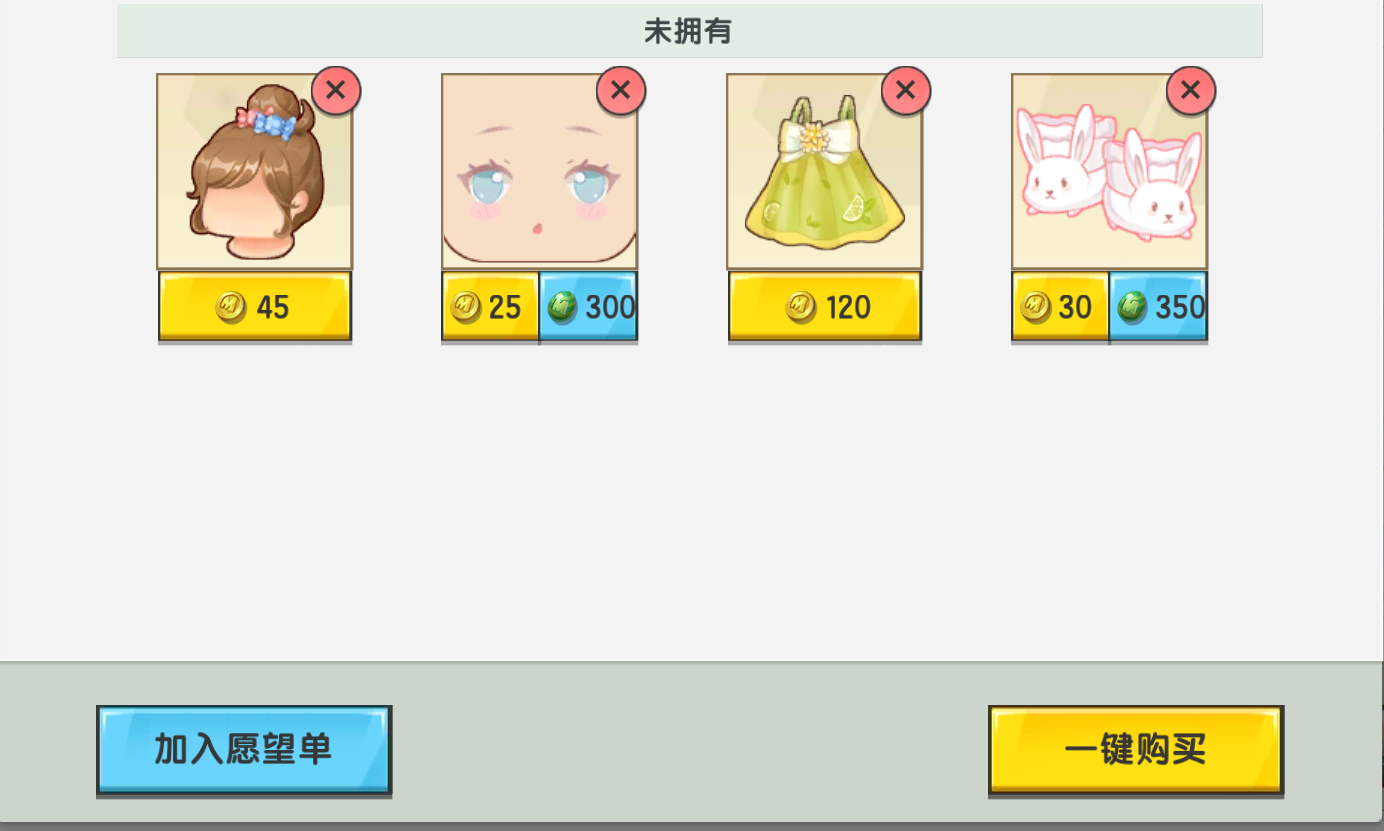
Task: Select the green lemon dress thumbnail
Action: [825, 171]
